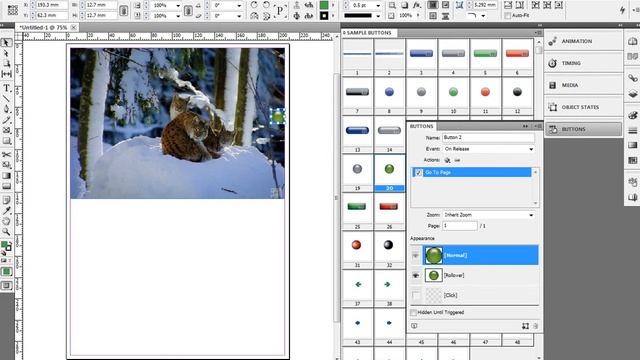Select the Gap tool
Screen dimensions: 640x360
point(6,74)
